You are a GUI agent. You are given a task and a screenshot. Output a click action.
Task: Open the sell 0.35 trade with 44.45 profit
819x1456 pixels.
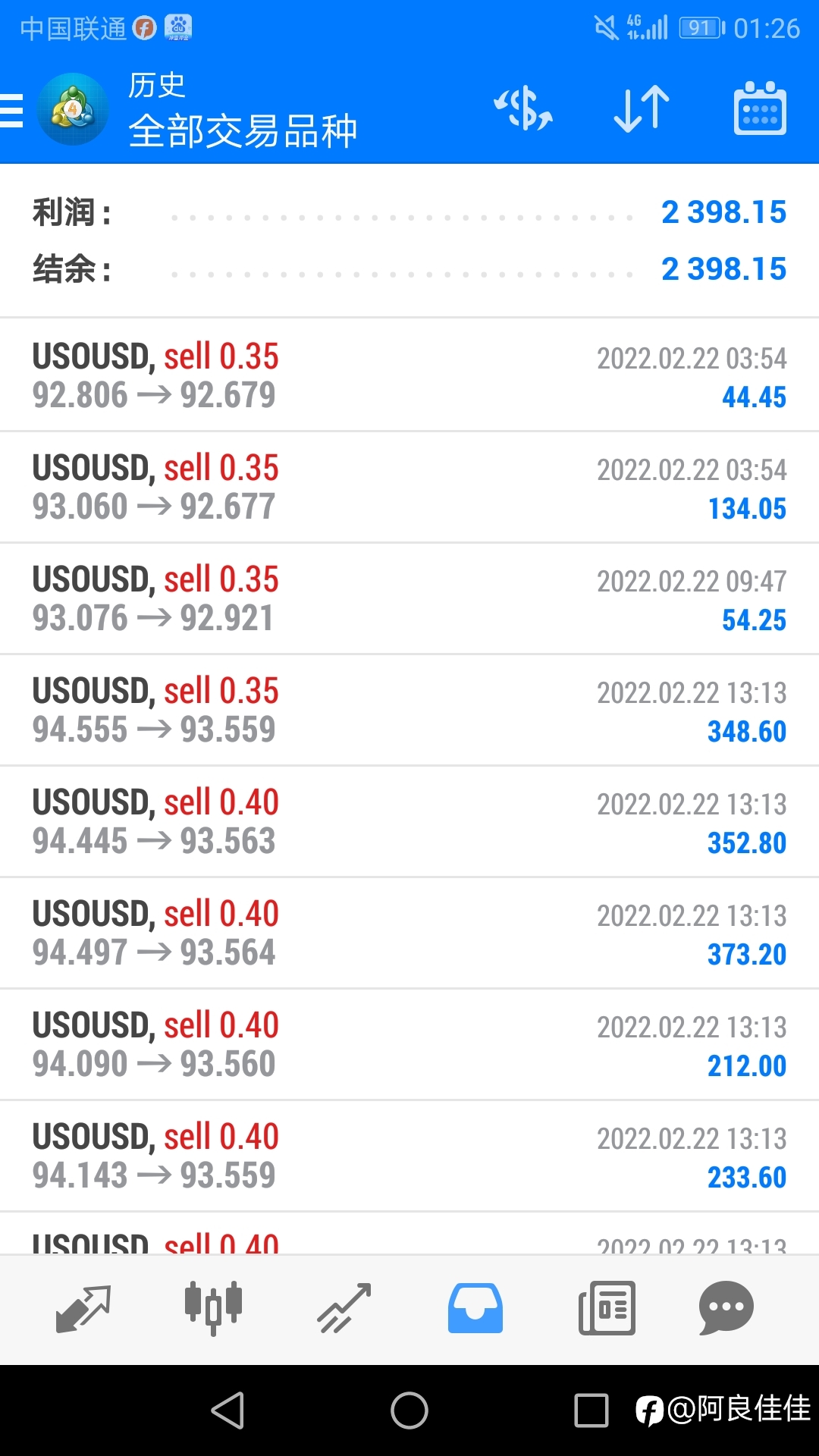[409, 375]
